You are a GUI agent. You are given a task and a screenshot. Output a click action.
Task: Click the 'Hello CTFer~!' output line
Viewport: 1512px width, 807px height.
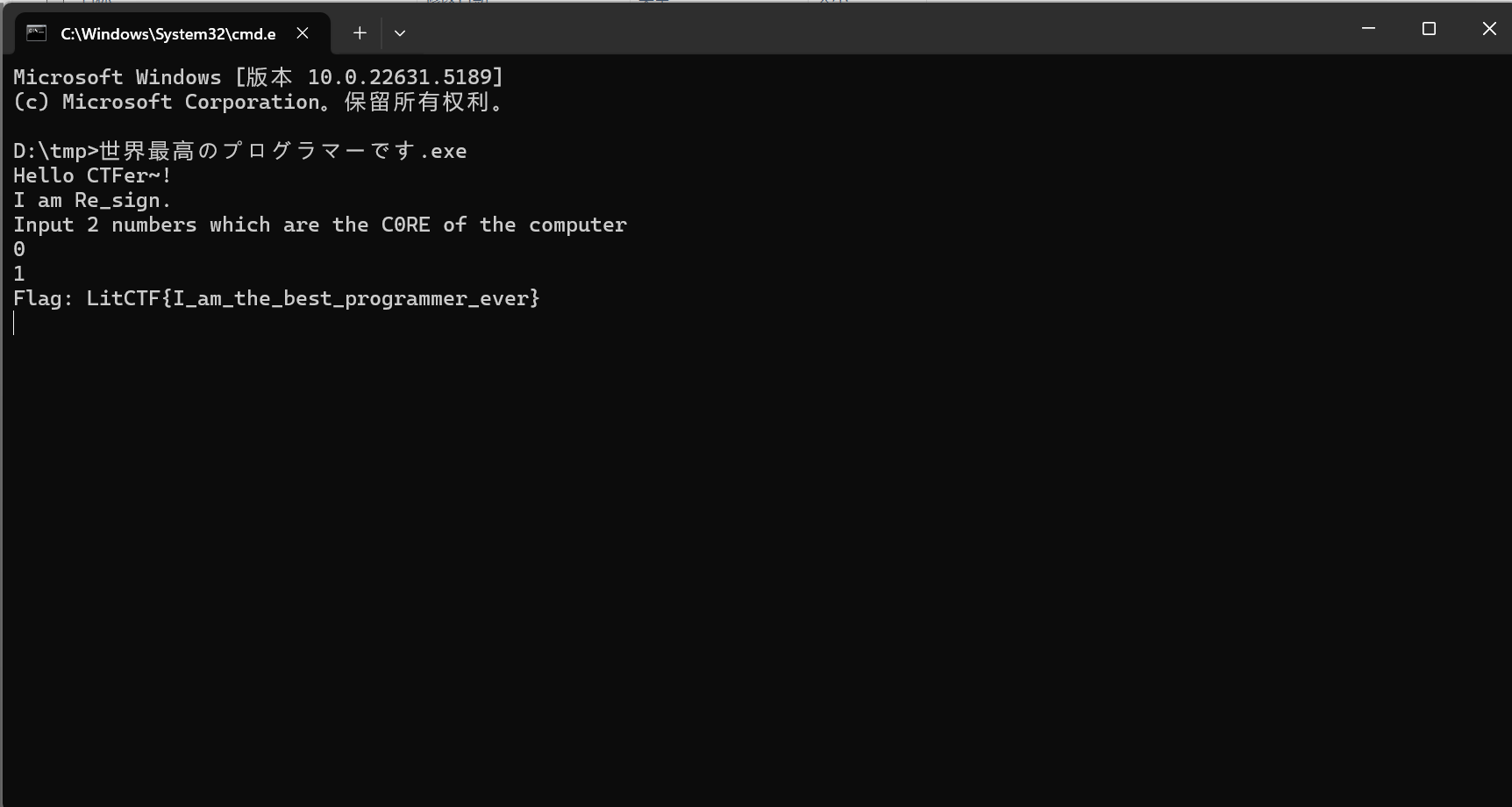[92, 175]
